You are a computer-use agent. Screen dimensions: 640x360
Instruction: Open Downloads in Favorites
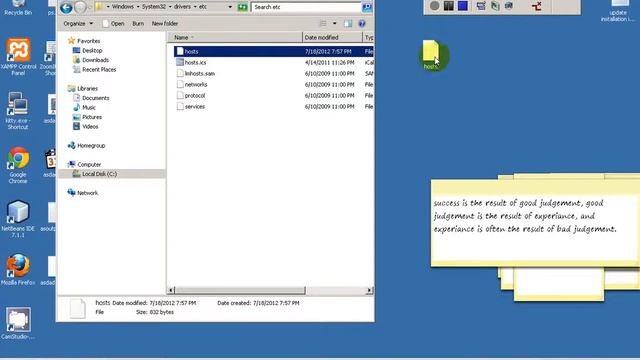[91, 60]
